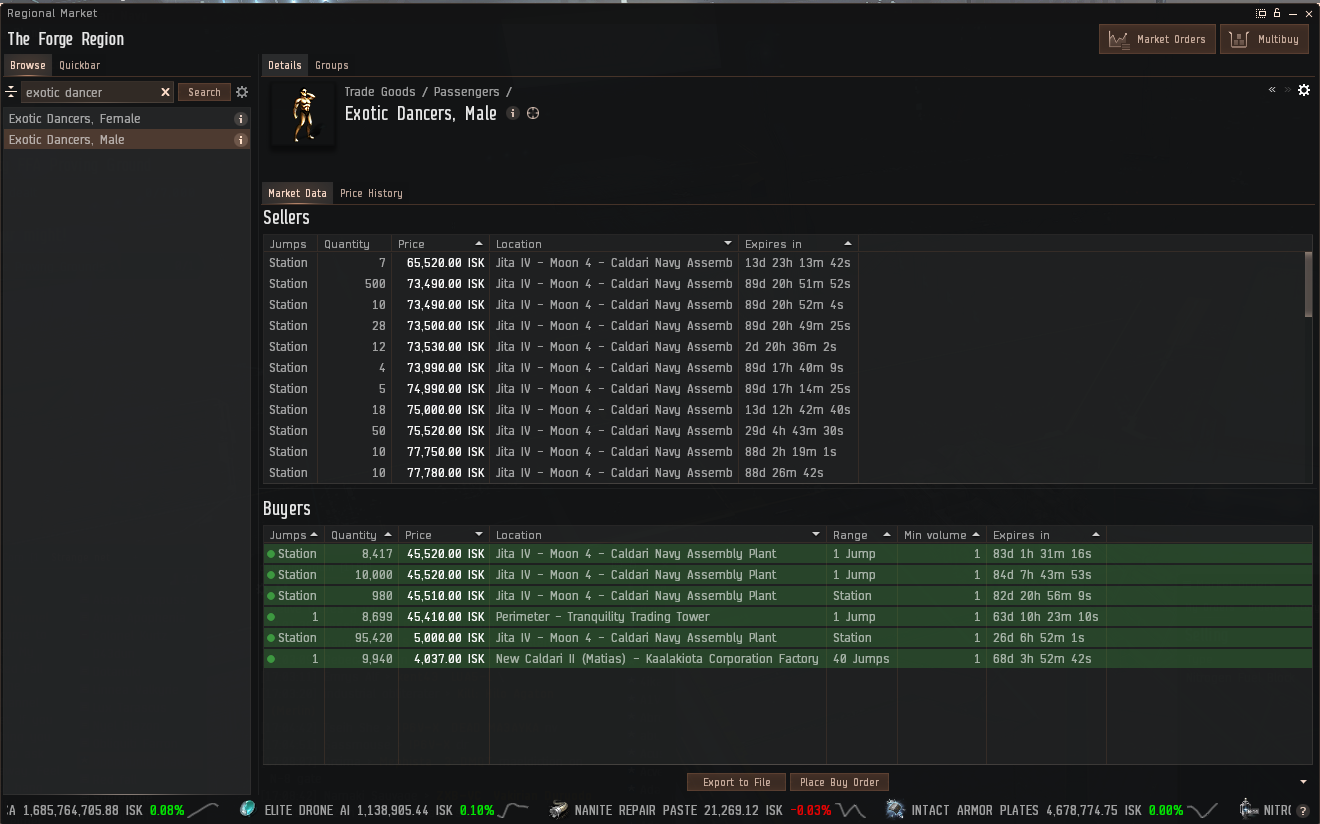Click the help question mark icon
Image resolution: width=1320 pixels, height=824 pixels.
[x=1303, y=810]
